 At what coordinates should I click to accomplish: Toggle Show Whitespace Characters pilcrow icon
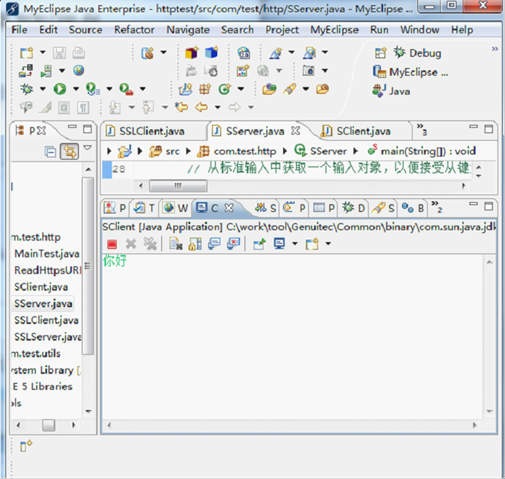[x=83, y=107]
